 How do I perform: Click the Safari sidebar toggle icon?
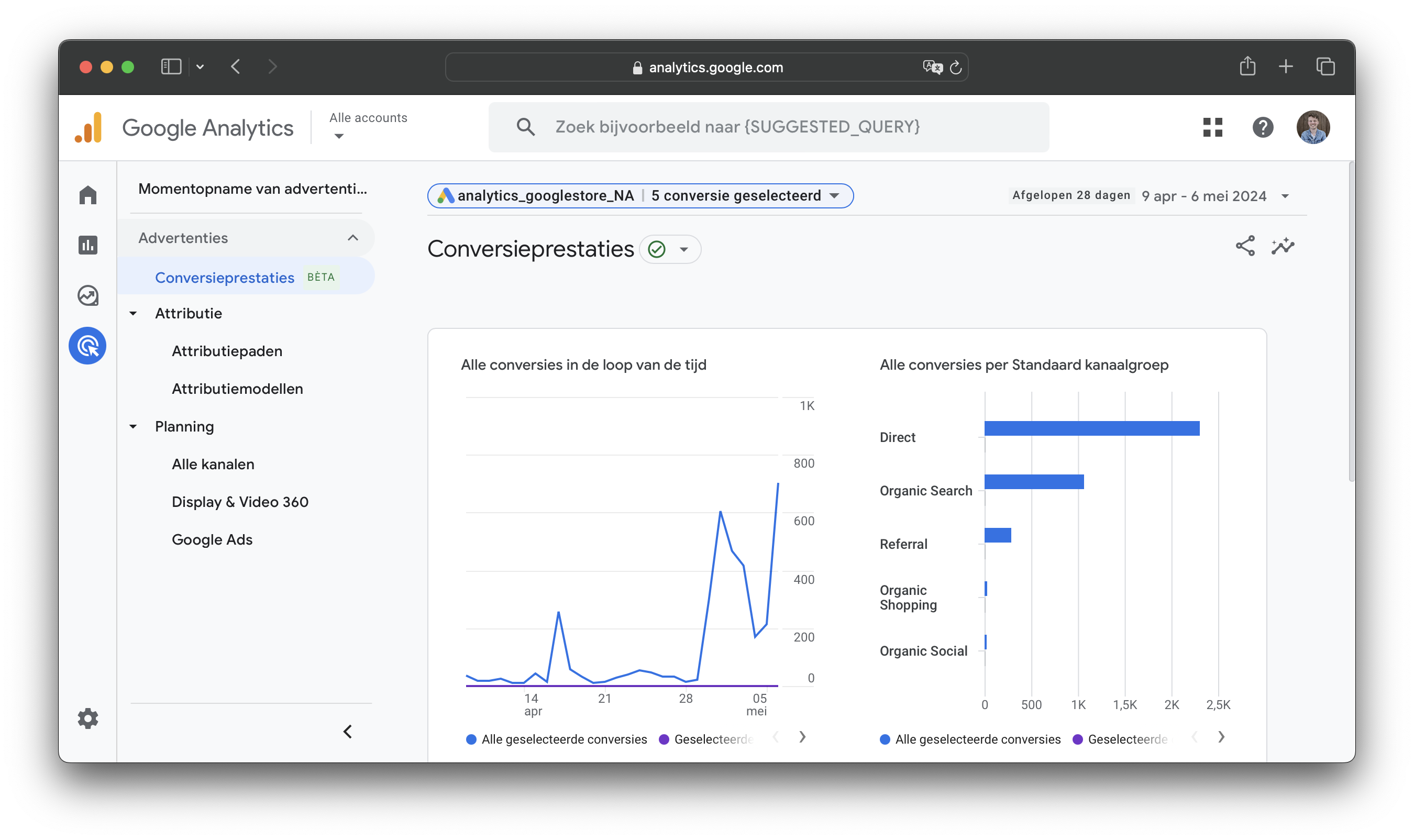click(x=171, y=67)
